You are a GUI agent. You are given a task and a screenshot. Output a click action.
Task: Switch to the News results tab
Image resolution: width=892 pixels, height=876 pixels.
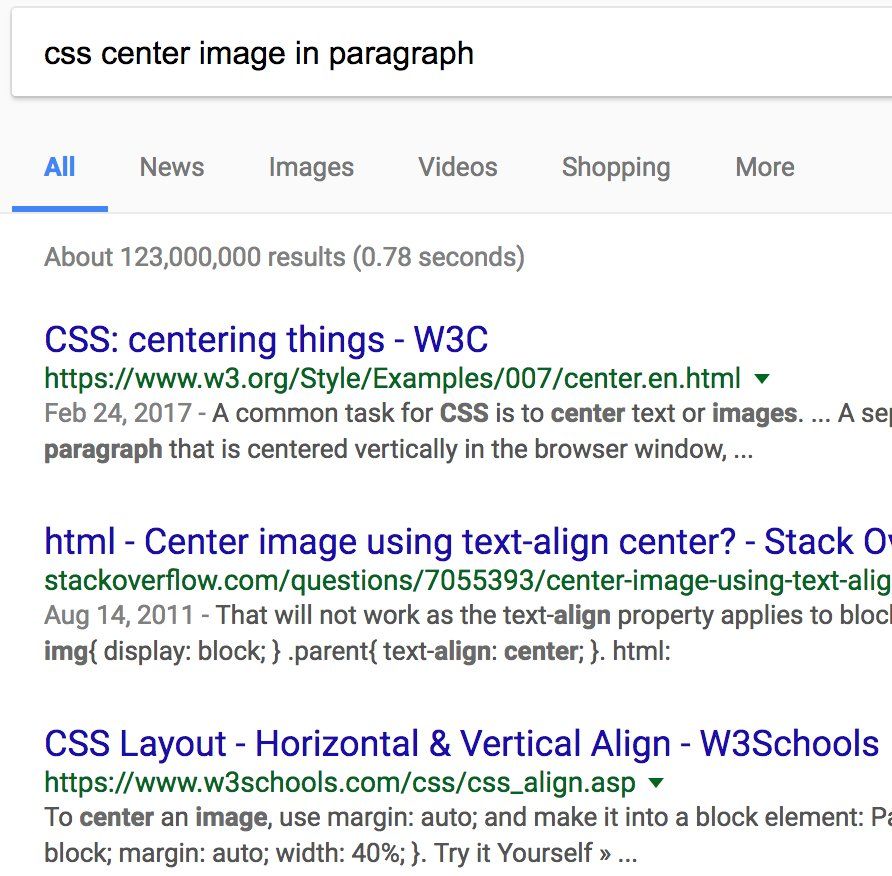(172, 167)
